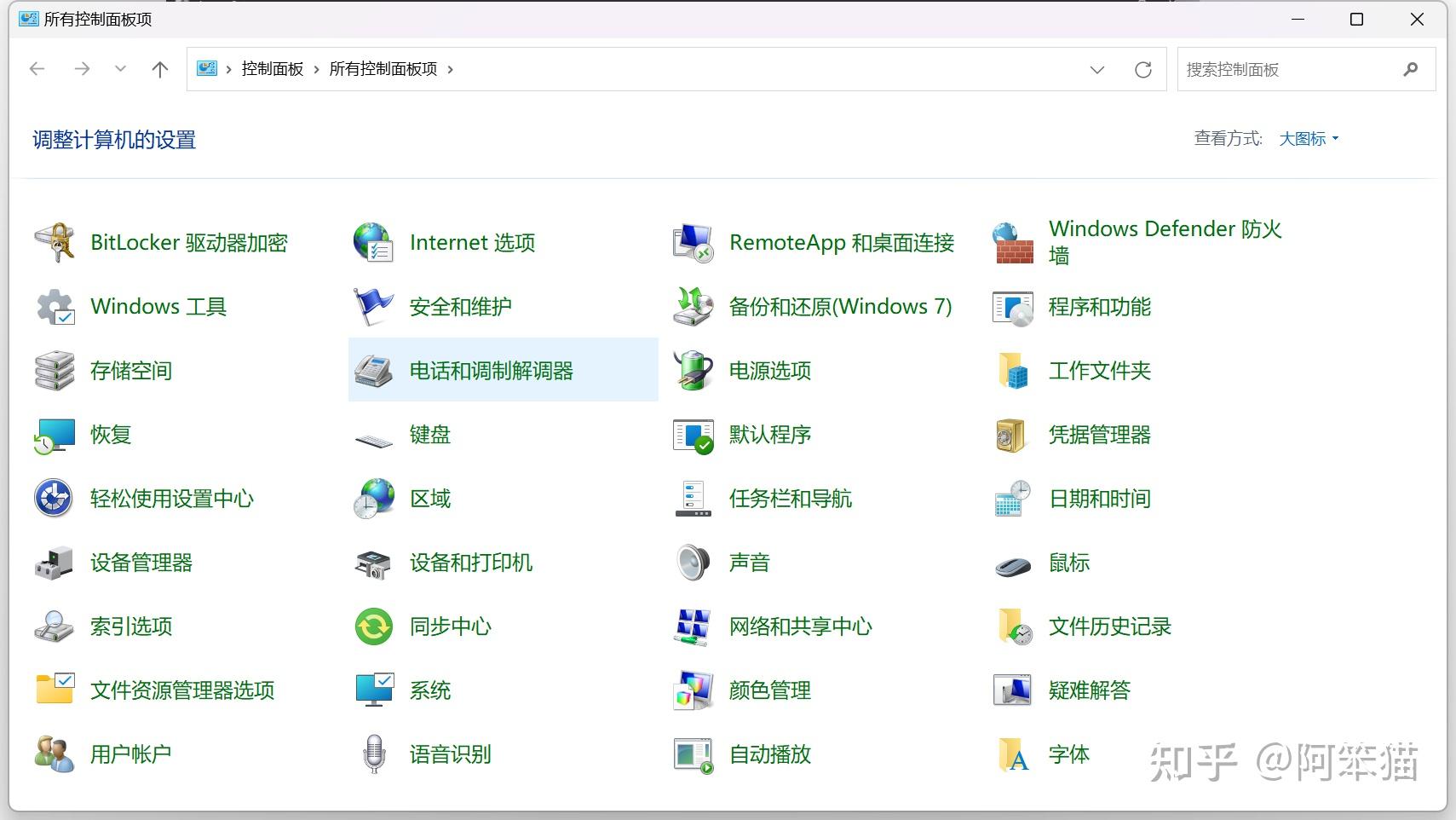Expand the address bar history dropdown

pos(1097,70)
